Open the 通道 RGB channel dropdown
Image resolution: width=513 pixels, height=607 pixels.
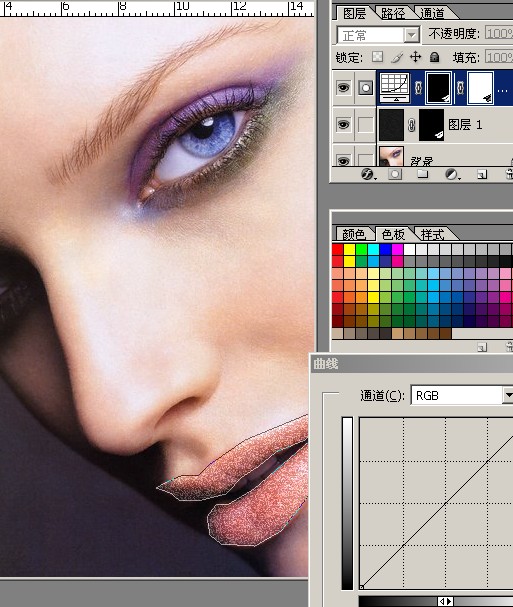point(462,396)
